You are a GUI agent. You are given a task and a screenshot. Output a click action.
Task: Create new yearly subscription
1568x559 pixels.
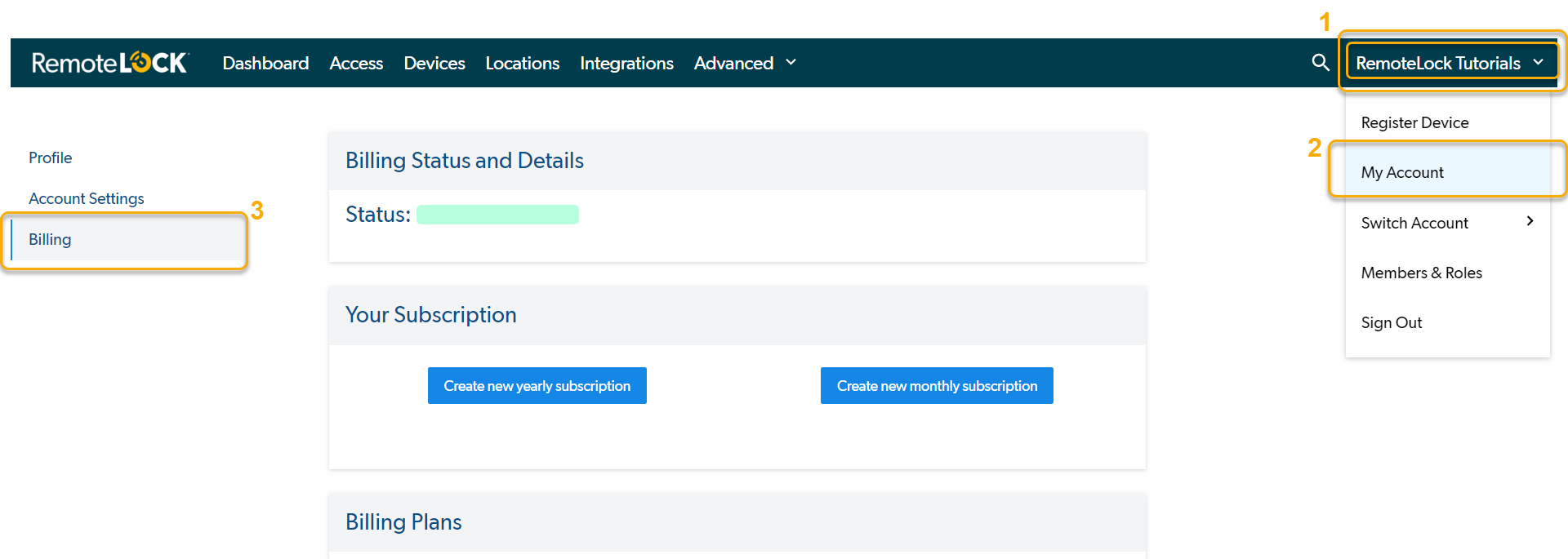tap(537, 385)
